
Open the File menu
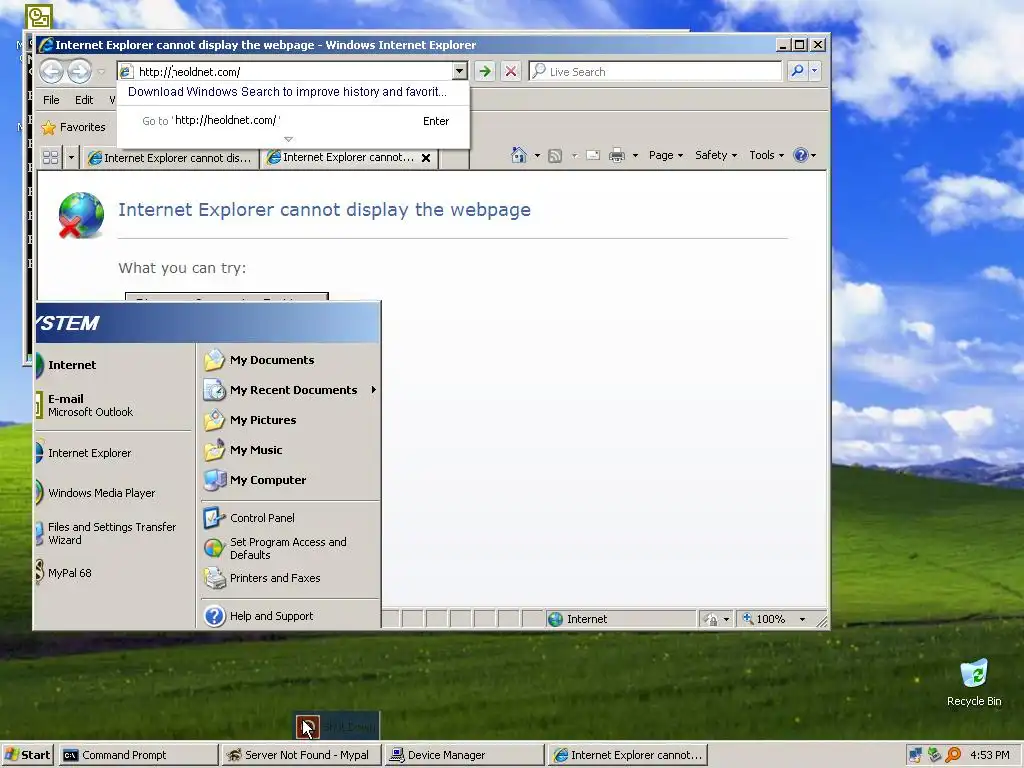[51, 100]
